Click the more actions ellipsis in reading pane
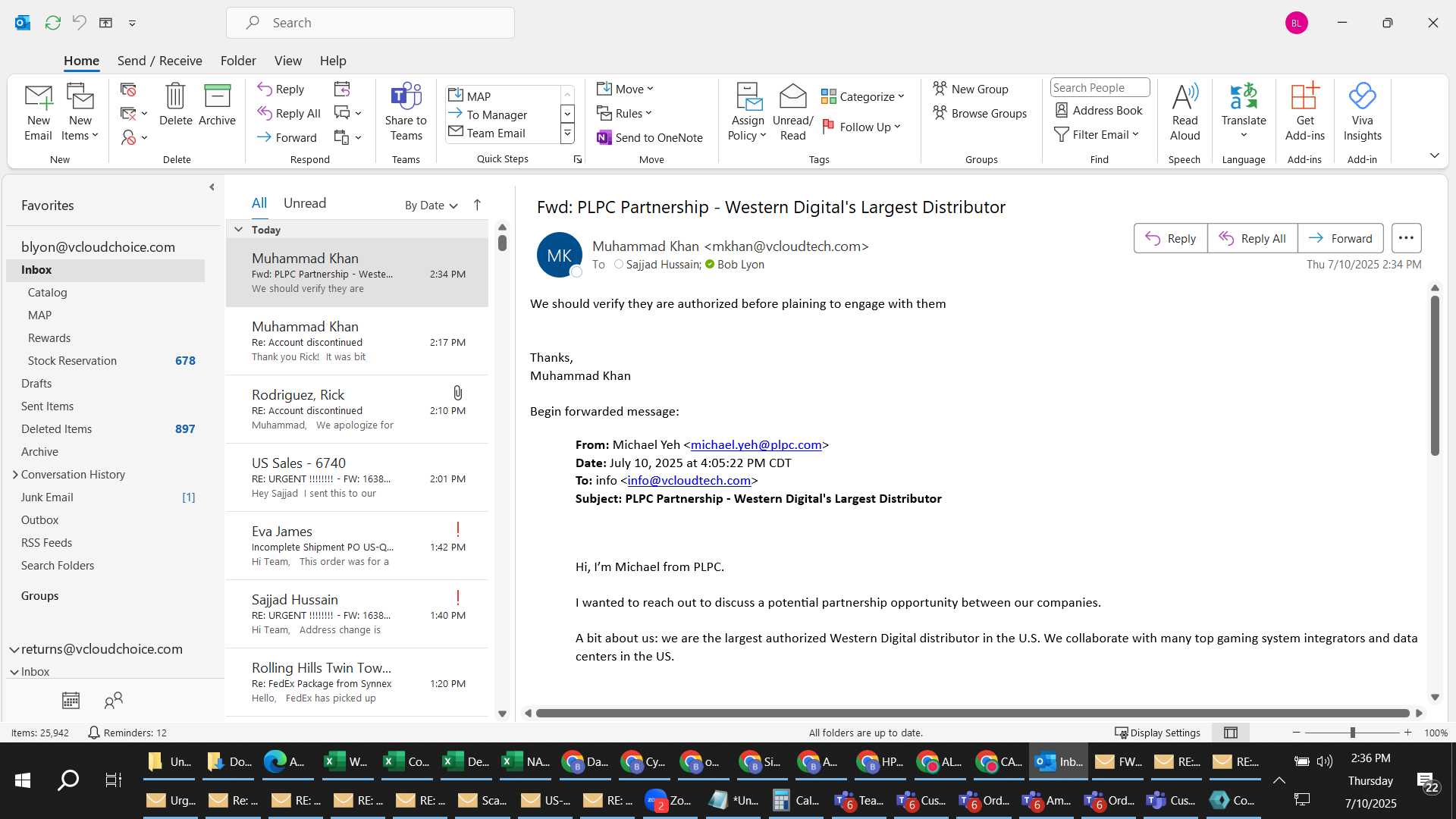This screenshot has width=1456, height=819. [x=1406, y=238]
